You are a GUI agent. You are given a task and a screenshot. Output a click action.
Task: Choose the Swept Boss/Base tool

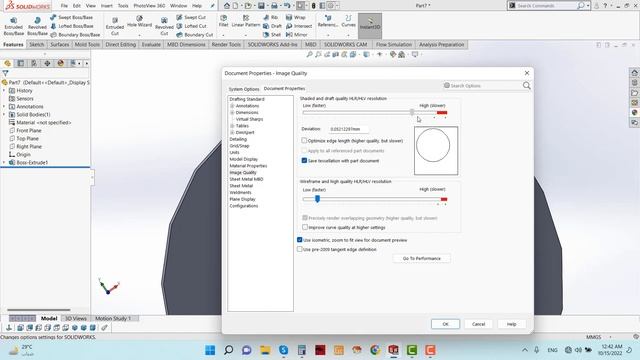[71, 18]
